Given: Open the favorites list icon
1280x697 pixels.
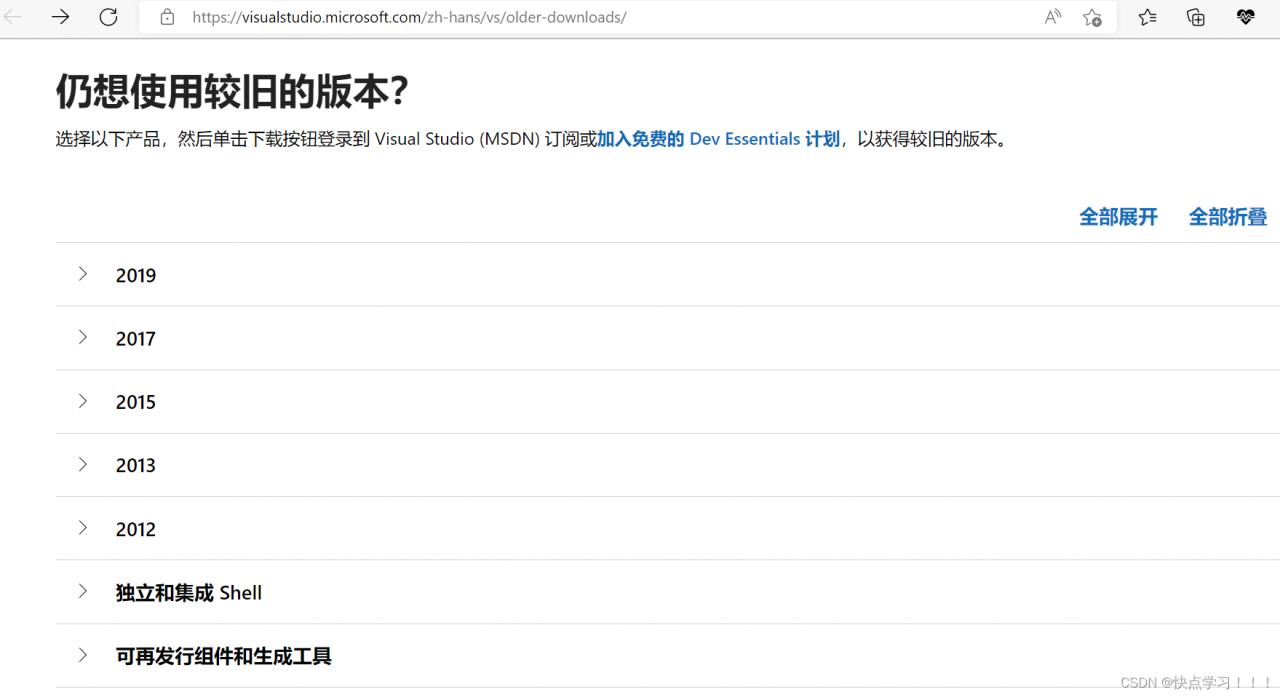Looking at the screenshot, I should coord(1147,17).
